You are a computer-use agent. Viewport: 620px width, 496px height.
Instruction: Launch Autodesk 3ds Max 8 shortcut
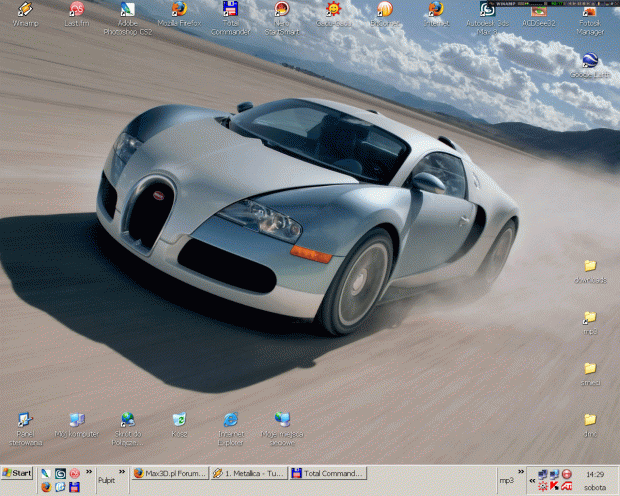coord(487,10)
